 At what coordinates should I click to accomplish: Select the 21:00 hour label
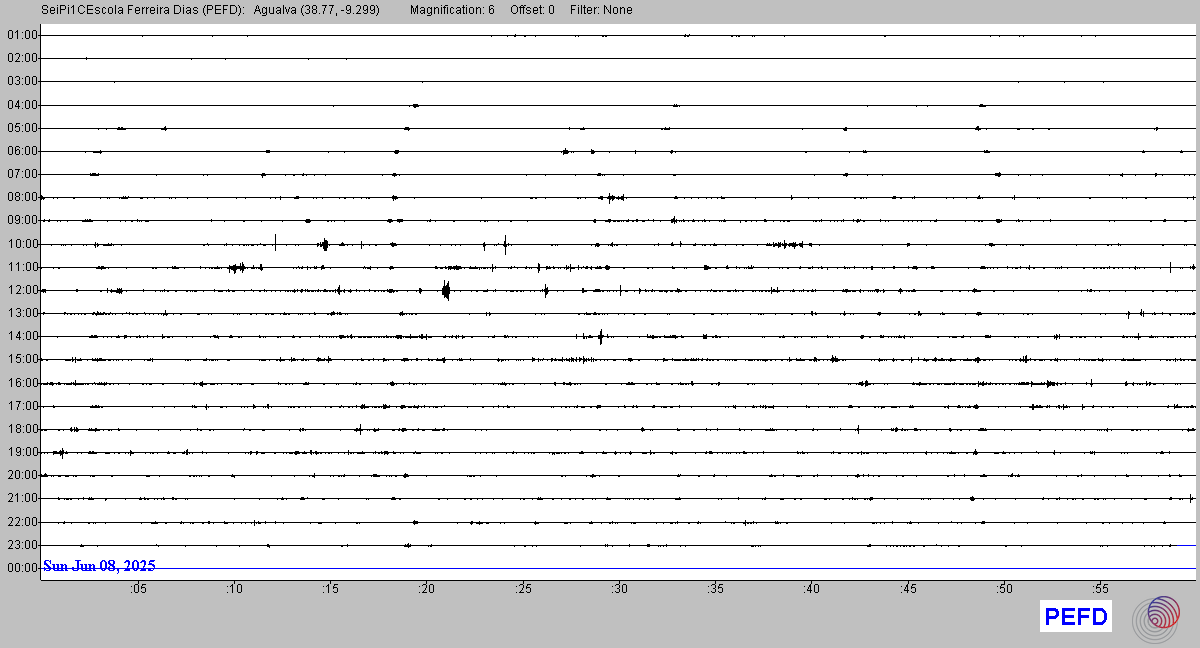(22, 498)
